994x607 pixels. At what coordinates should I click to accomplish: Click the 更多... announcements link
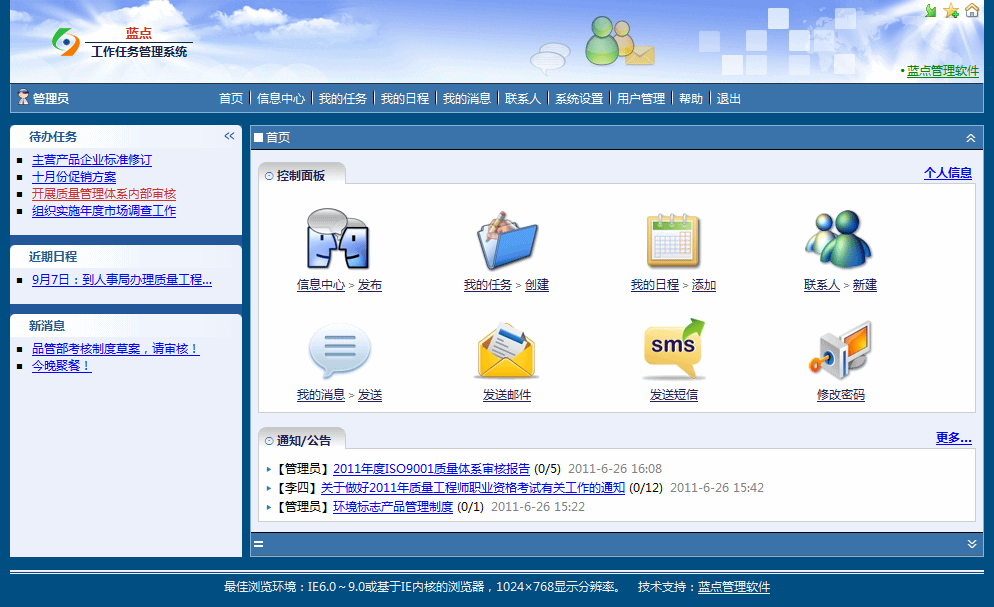point(953,438)
